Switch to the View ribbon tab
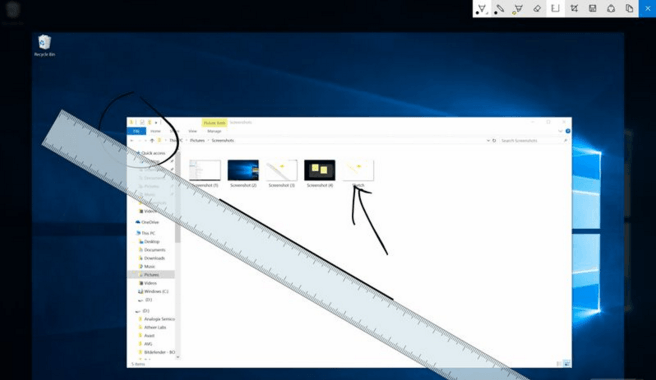The image size is (656, 380). click(192, 131)
